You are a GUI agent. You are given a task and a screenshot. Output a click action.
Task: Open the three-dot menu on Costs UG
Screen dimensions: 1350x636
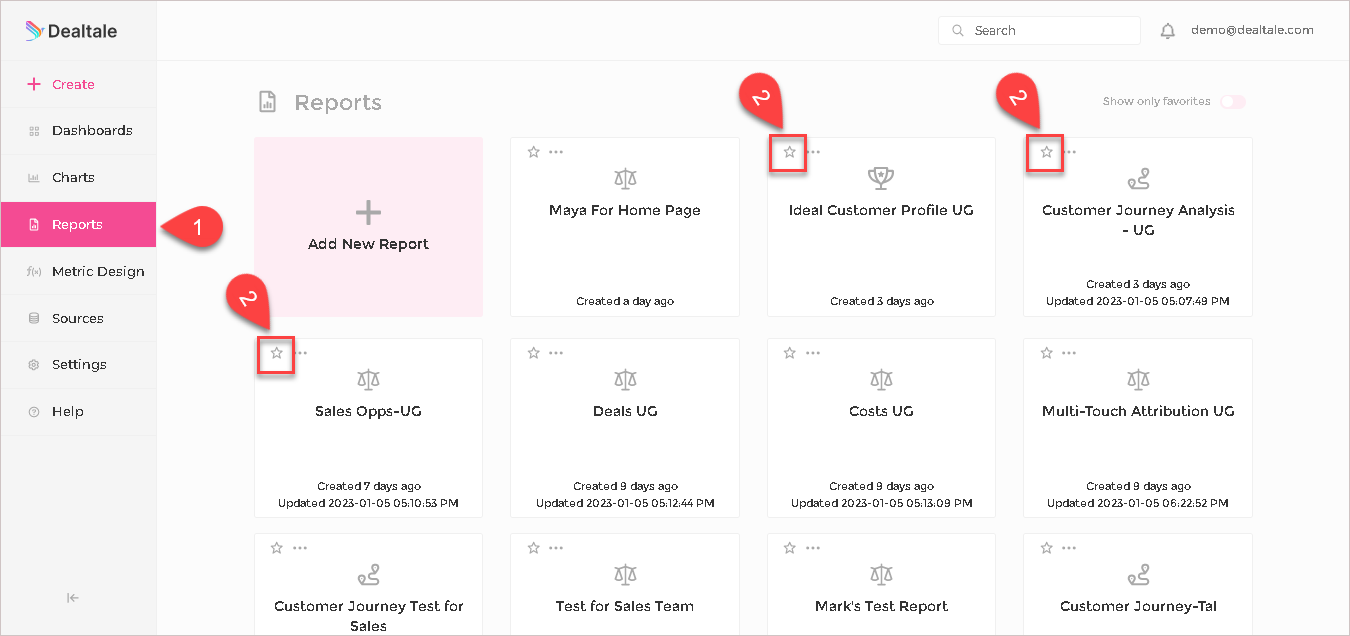(x=813, y=353)
